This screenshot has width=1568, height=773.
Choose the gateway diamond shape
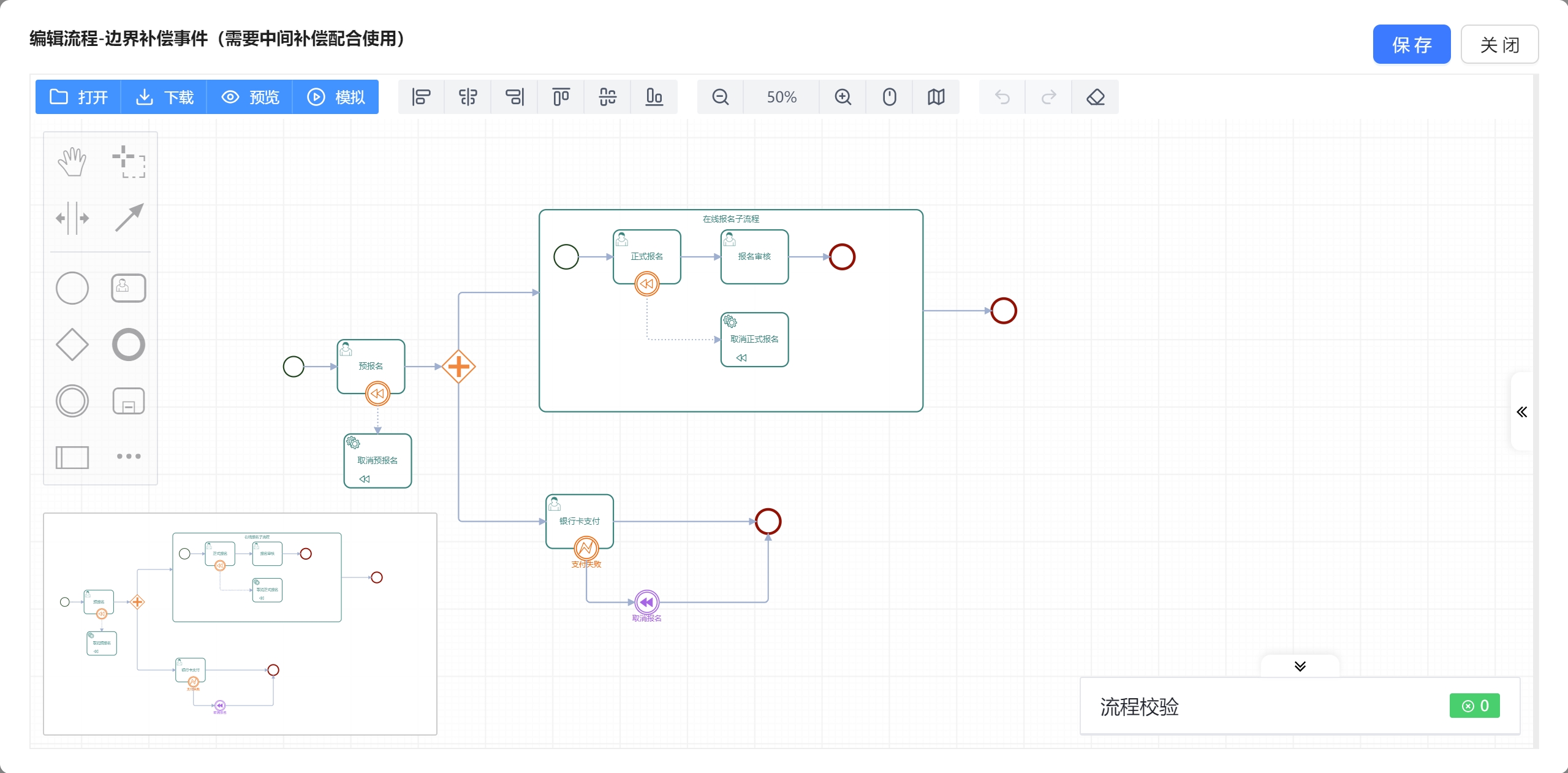pos(72,345)
